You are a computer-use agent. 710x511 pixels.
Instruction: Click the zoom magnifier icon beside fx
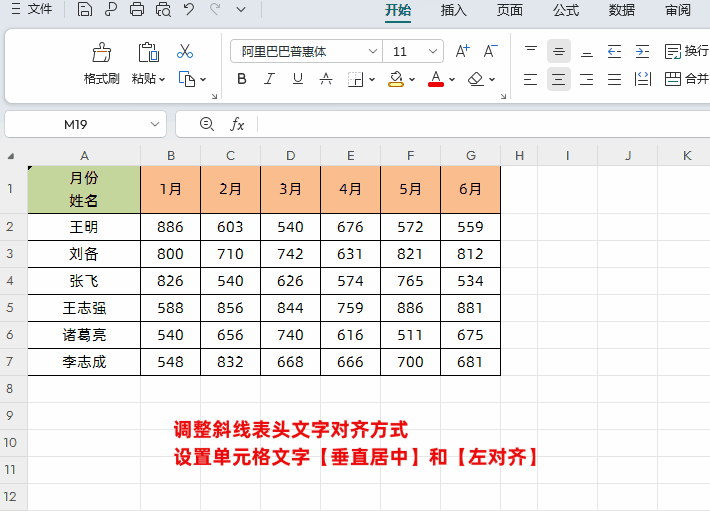pyautogui.click(x=207, y=124)
